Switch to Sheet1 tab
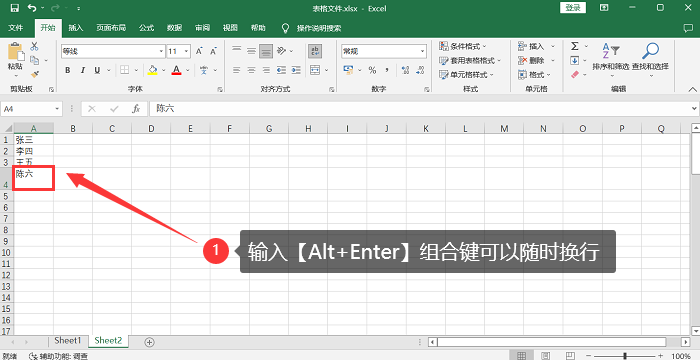The width and height of the screenshot is (700, 360). pos(68,340)
